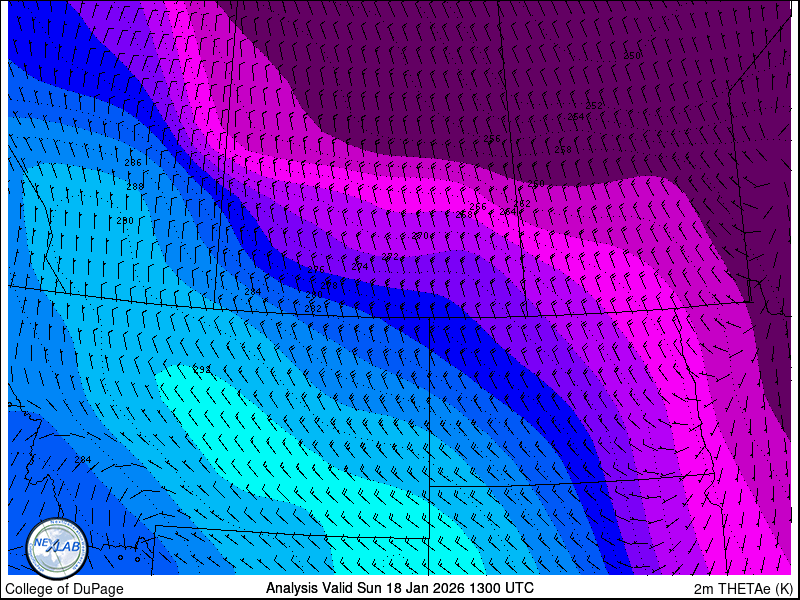Select the 270 contour label
Viewport: 800px width, 600px height.
click(420, 236)
